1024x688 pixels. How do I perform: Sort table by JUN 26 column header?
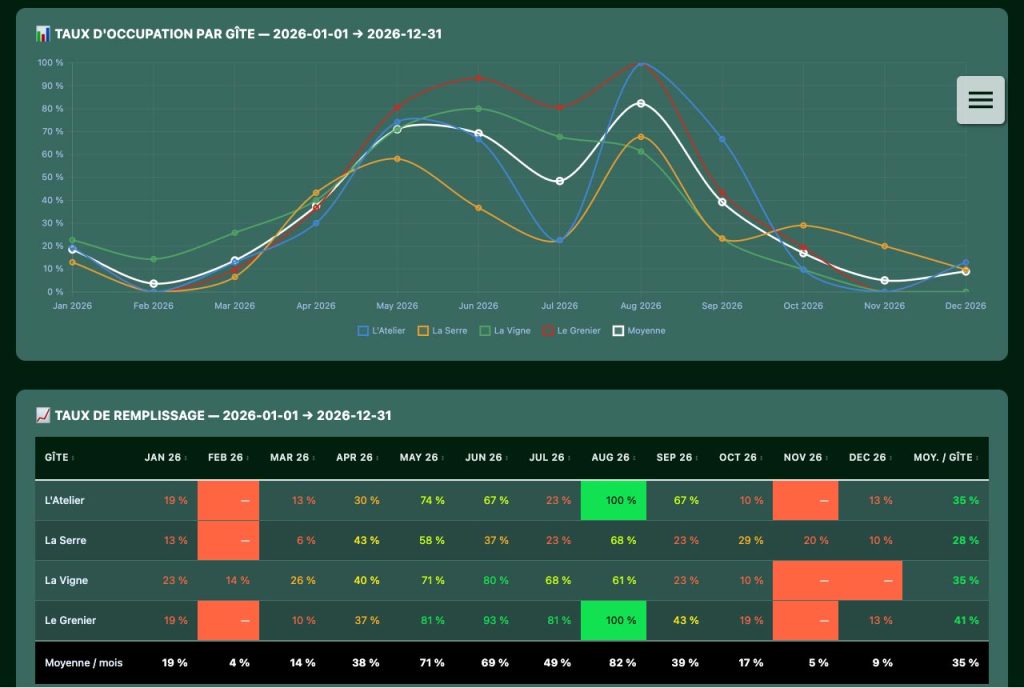coord(486,458)
